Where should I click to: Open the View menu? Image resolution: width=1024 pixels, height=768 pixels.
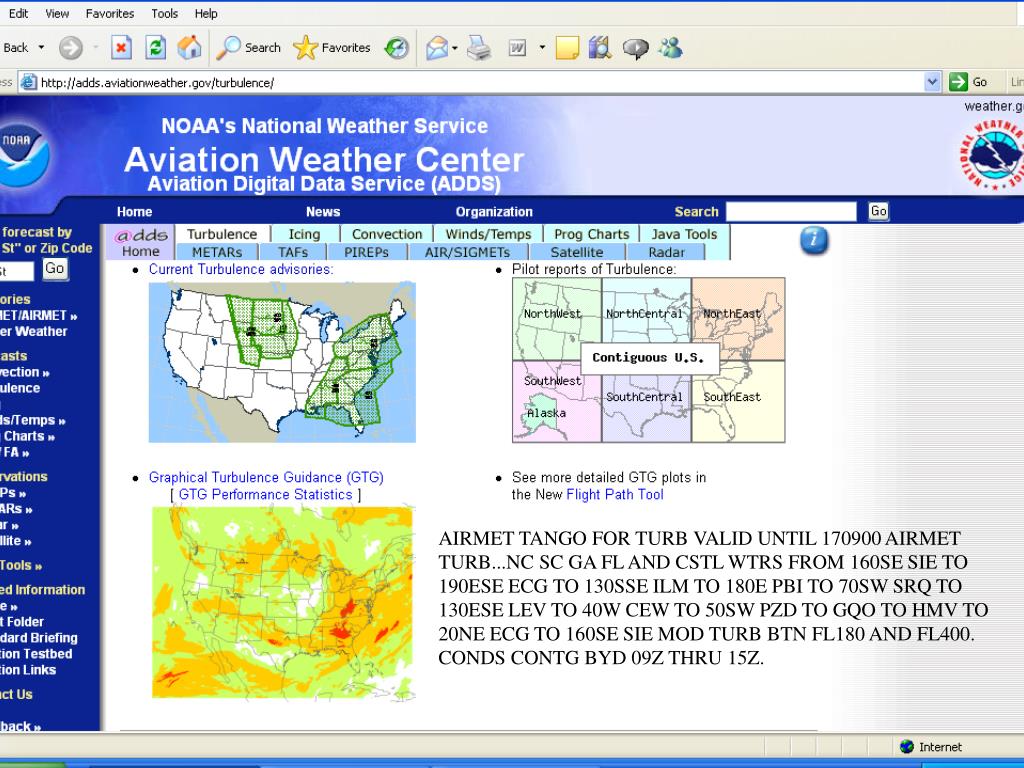(x=57, y=13)
